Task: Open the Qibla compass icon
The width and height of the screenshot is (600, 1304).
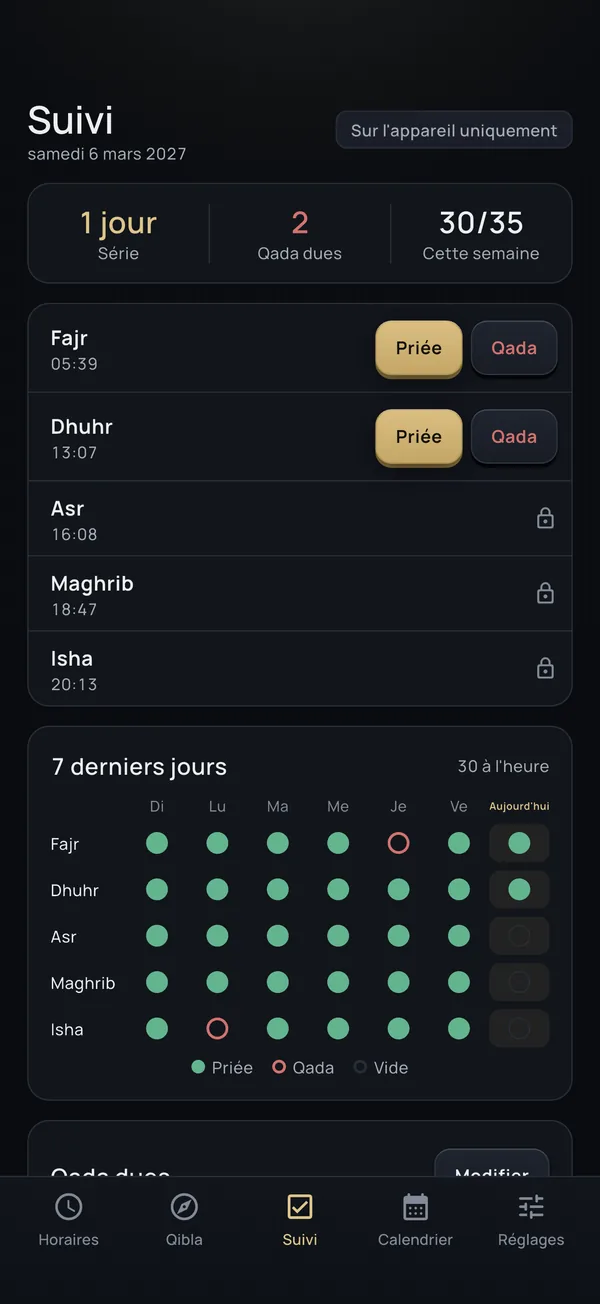Action: click(184, 1207)
